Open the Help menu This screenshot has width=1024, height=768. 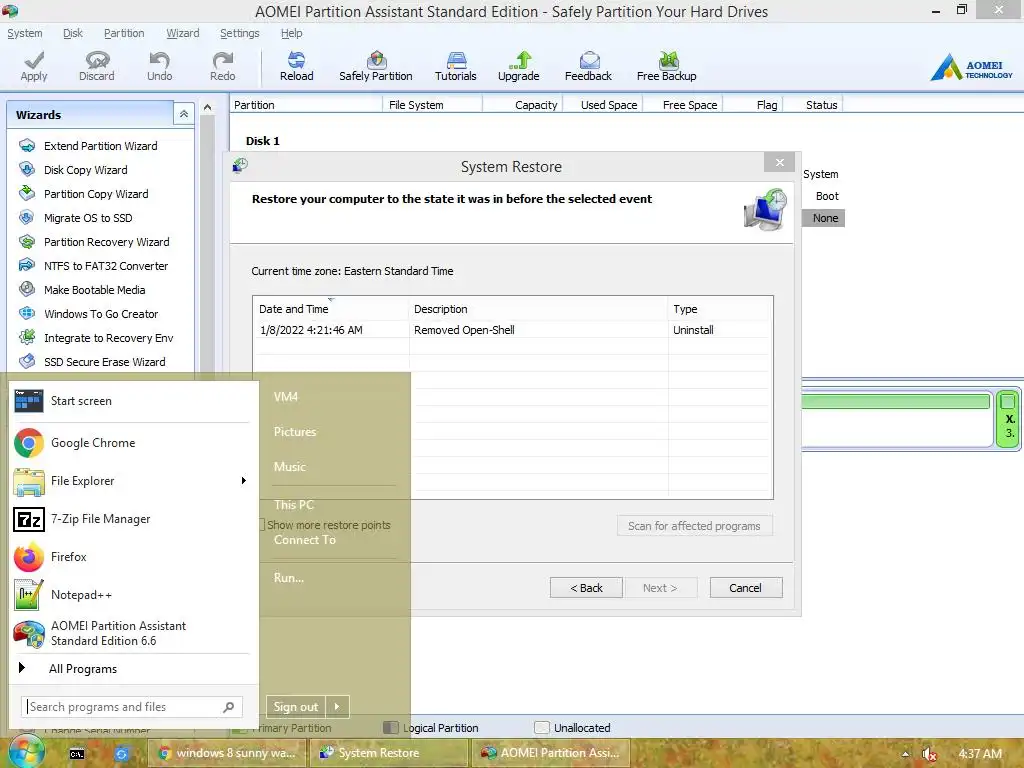point(291,33)
